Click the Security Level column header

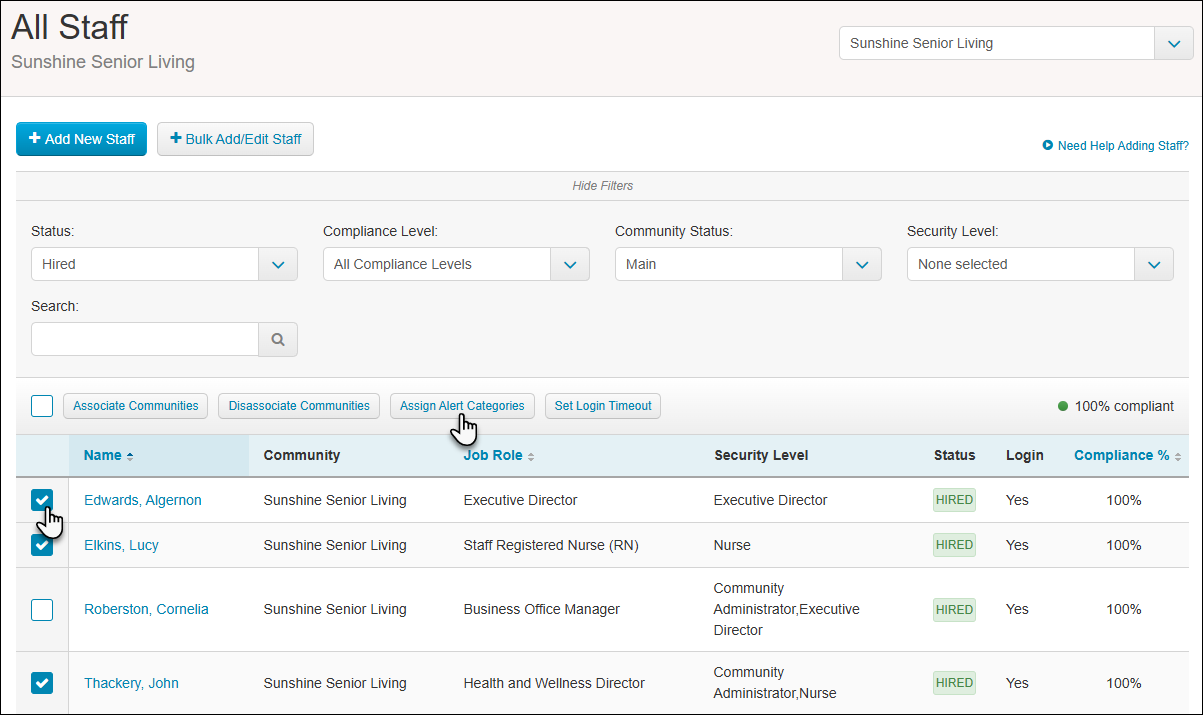(x=761, y=455)
